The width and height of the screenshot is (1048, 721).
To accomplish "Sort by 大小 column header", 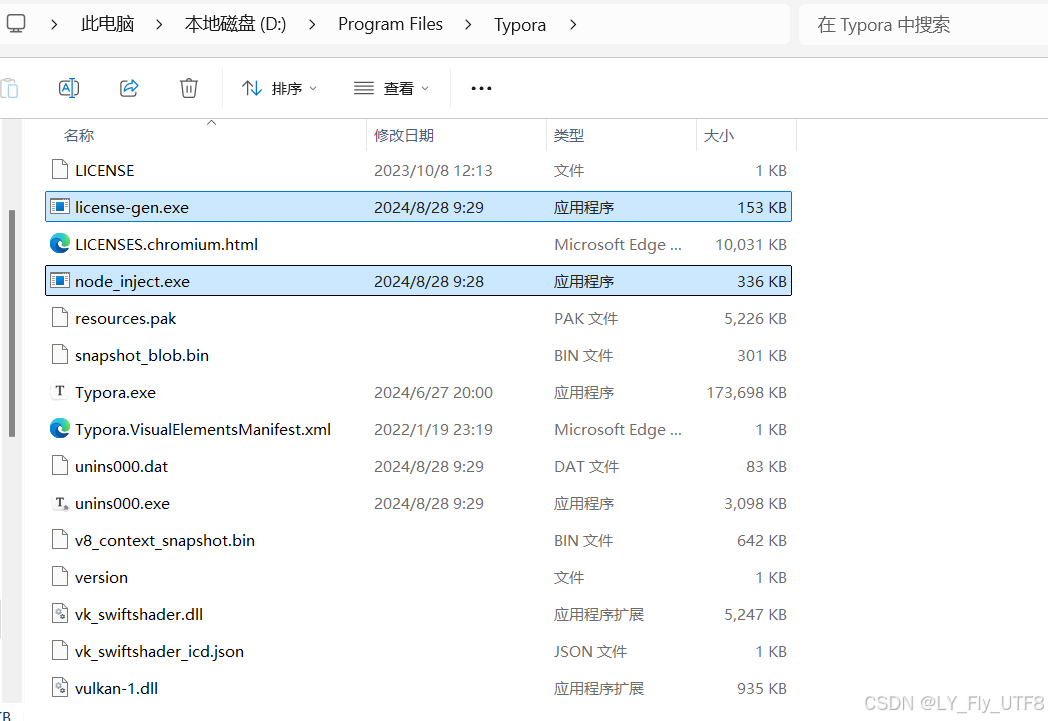I will pos(718,136).
